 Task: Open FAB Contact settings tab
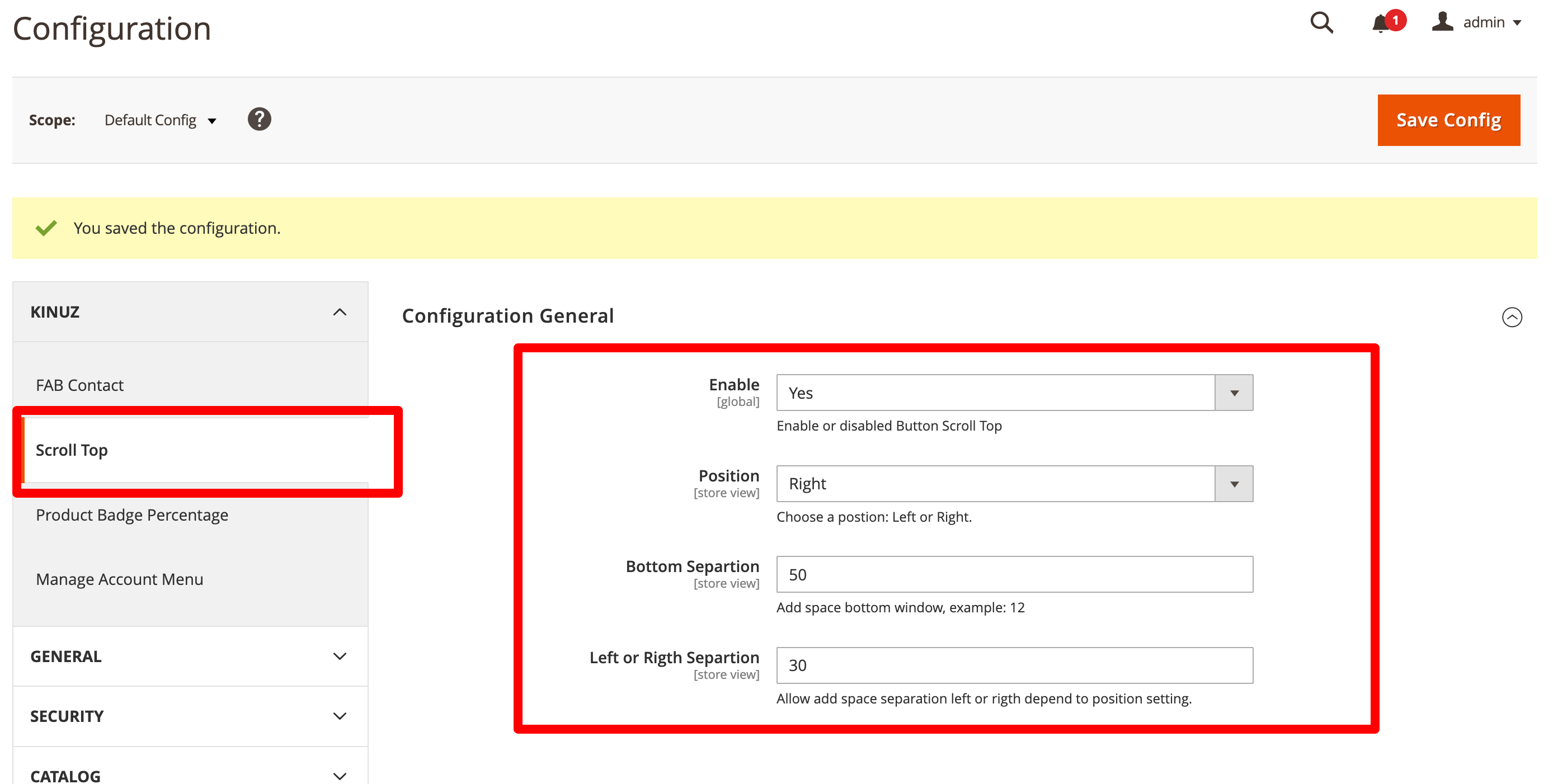79,385
